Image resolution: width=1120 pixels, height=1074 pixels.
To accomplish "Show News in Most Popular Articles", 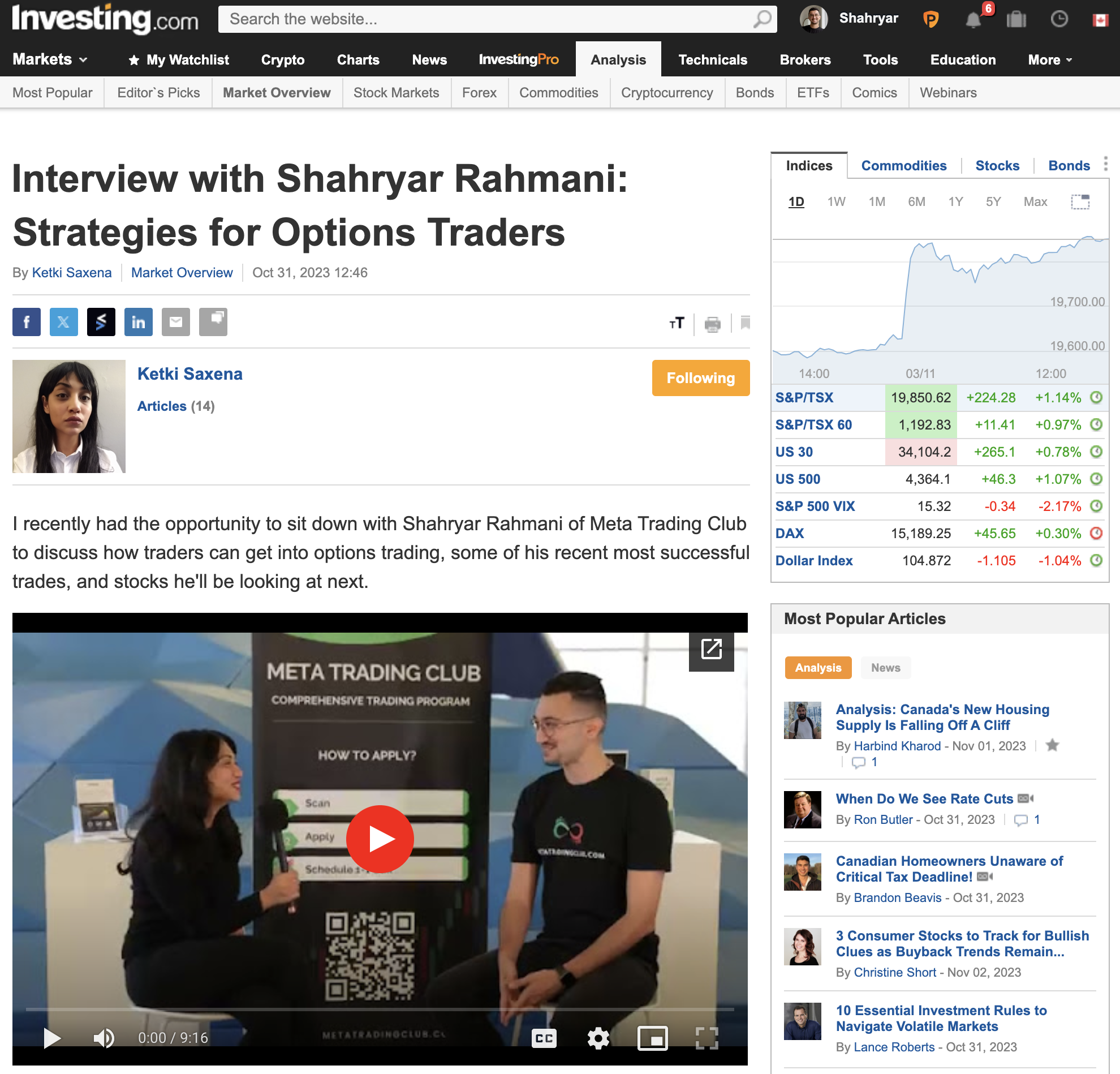I will tap(886, 668).
